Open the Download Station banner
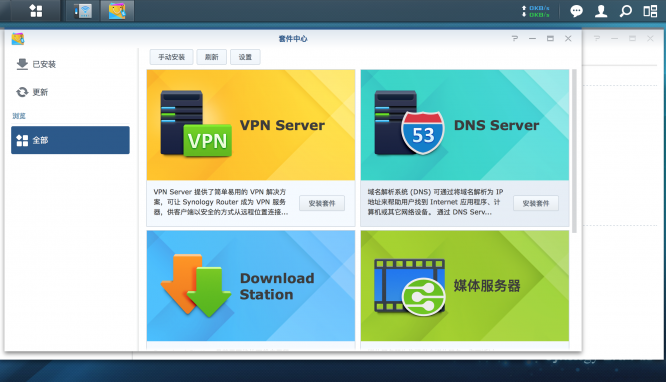Viewport: 666px width, 382px height. point(251,286)
